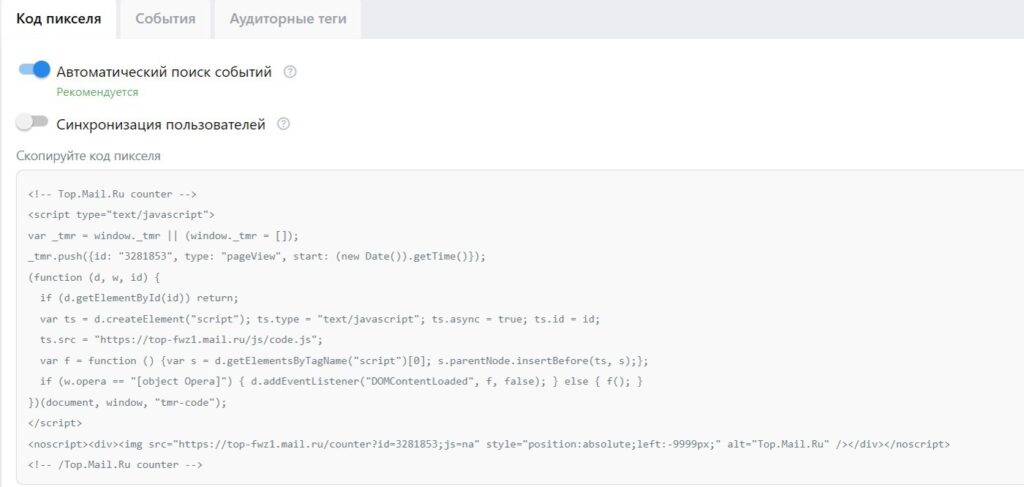
Task: Switch to the "События" tab
Action: coord(165,19)
